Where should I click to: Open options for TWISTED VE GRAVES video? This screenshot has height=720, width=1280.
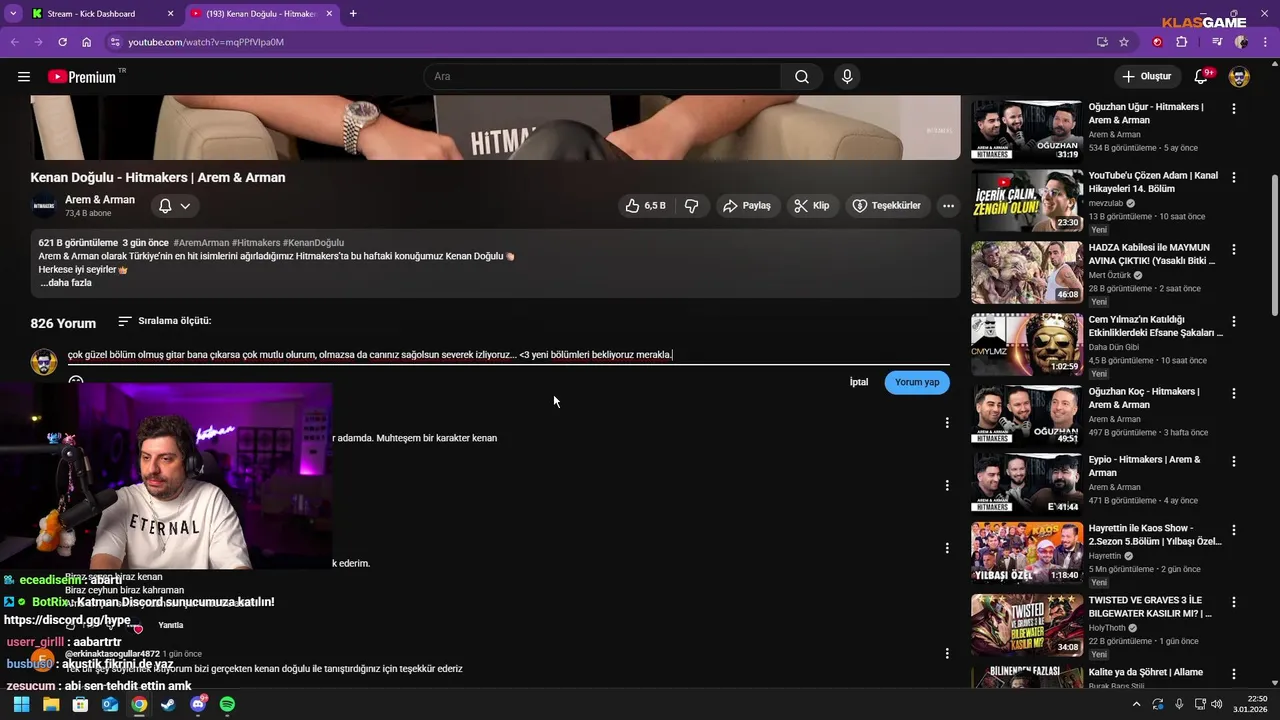pos(1234,601)
